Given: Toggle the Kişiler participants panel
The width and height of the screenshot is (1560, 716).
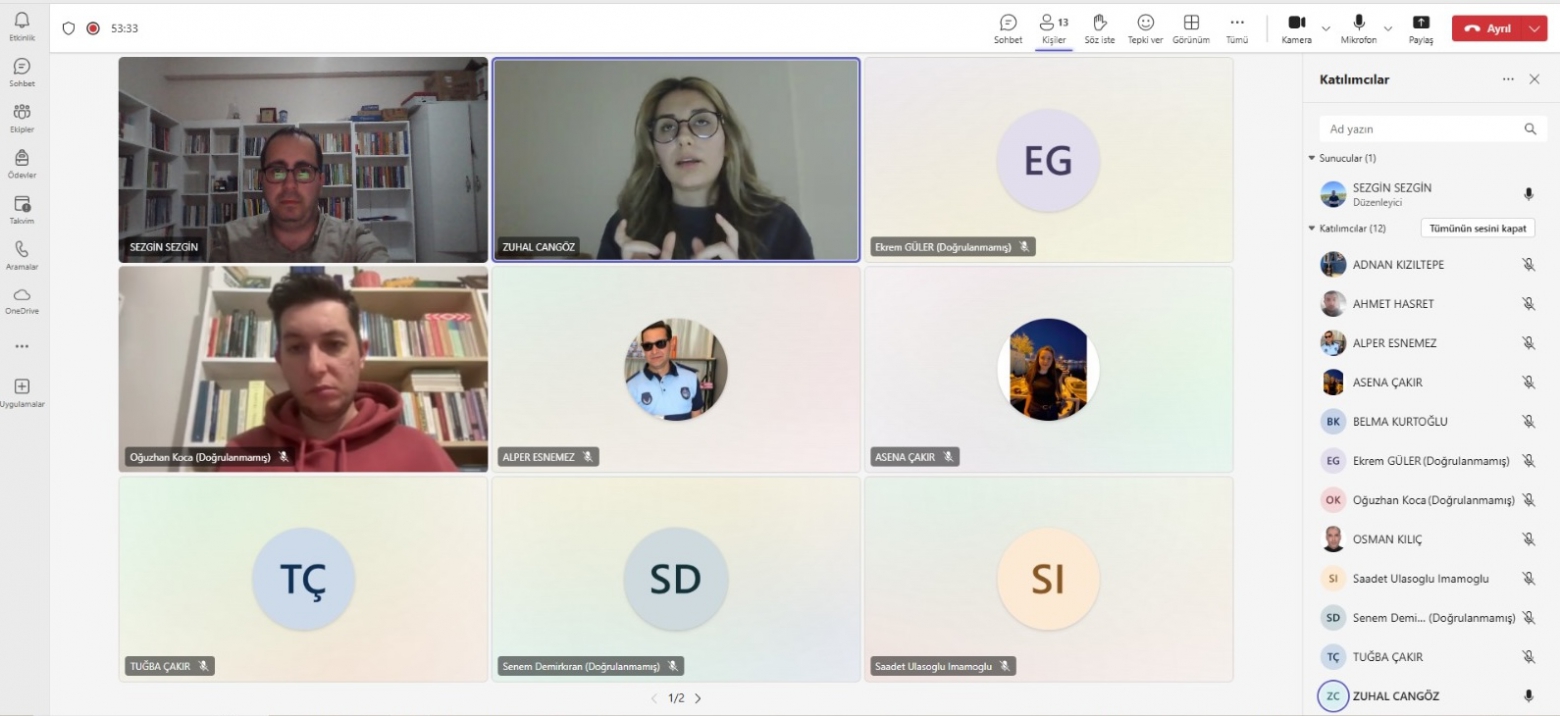Looking at the screenshot, I should [1054, 28].
